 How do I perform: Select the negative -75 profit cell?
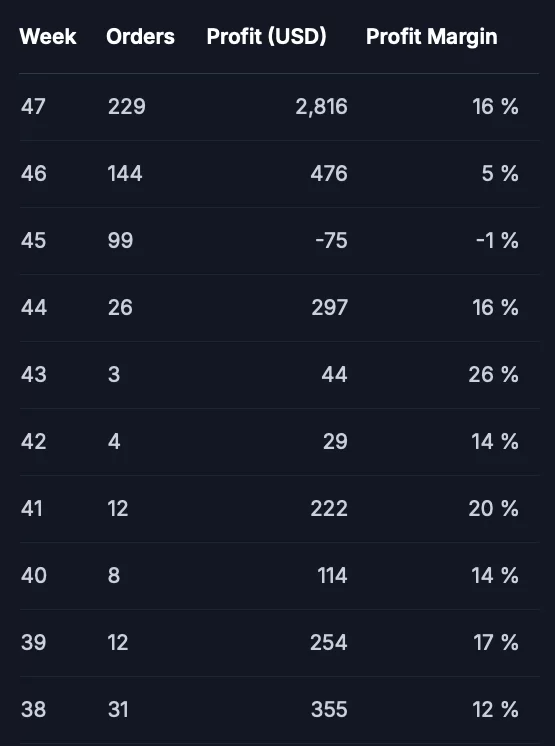click(x=331, y=241)
